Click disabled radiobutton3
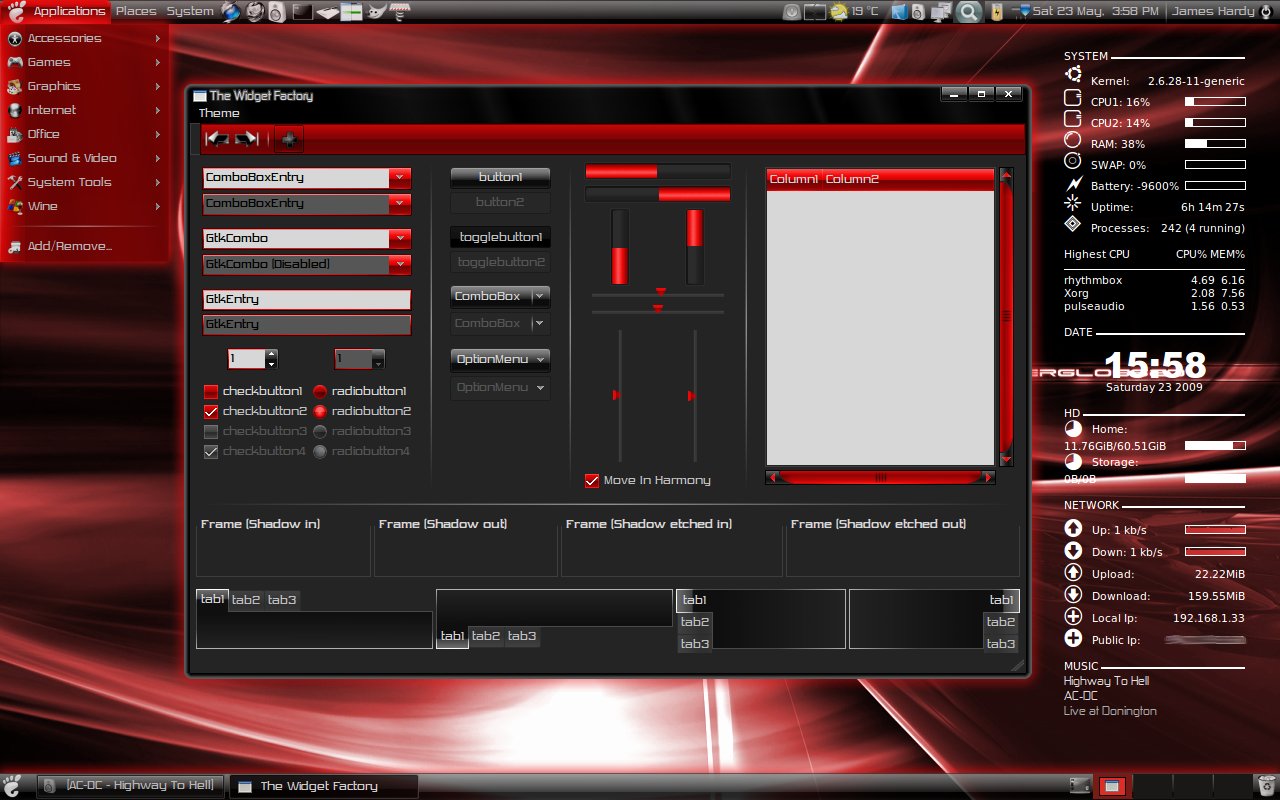Viewport: 1280px width, 800px height. pos(320,431)
